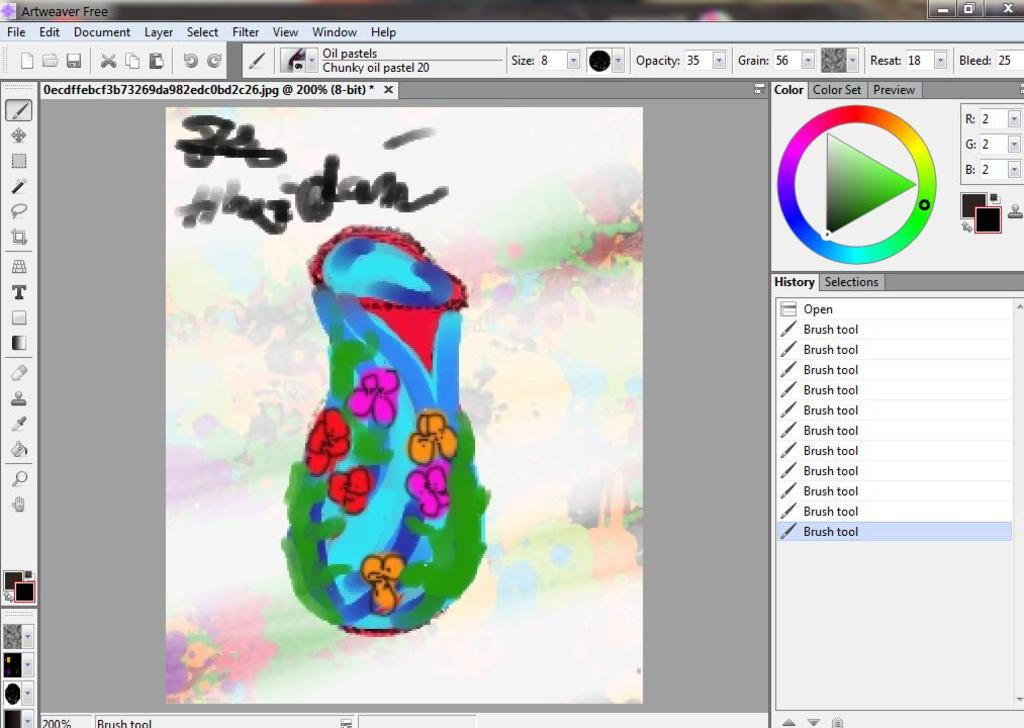Select the Zoom magnifier tool
This screenshot has width=1024, height=728.
coord(19,479)
